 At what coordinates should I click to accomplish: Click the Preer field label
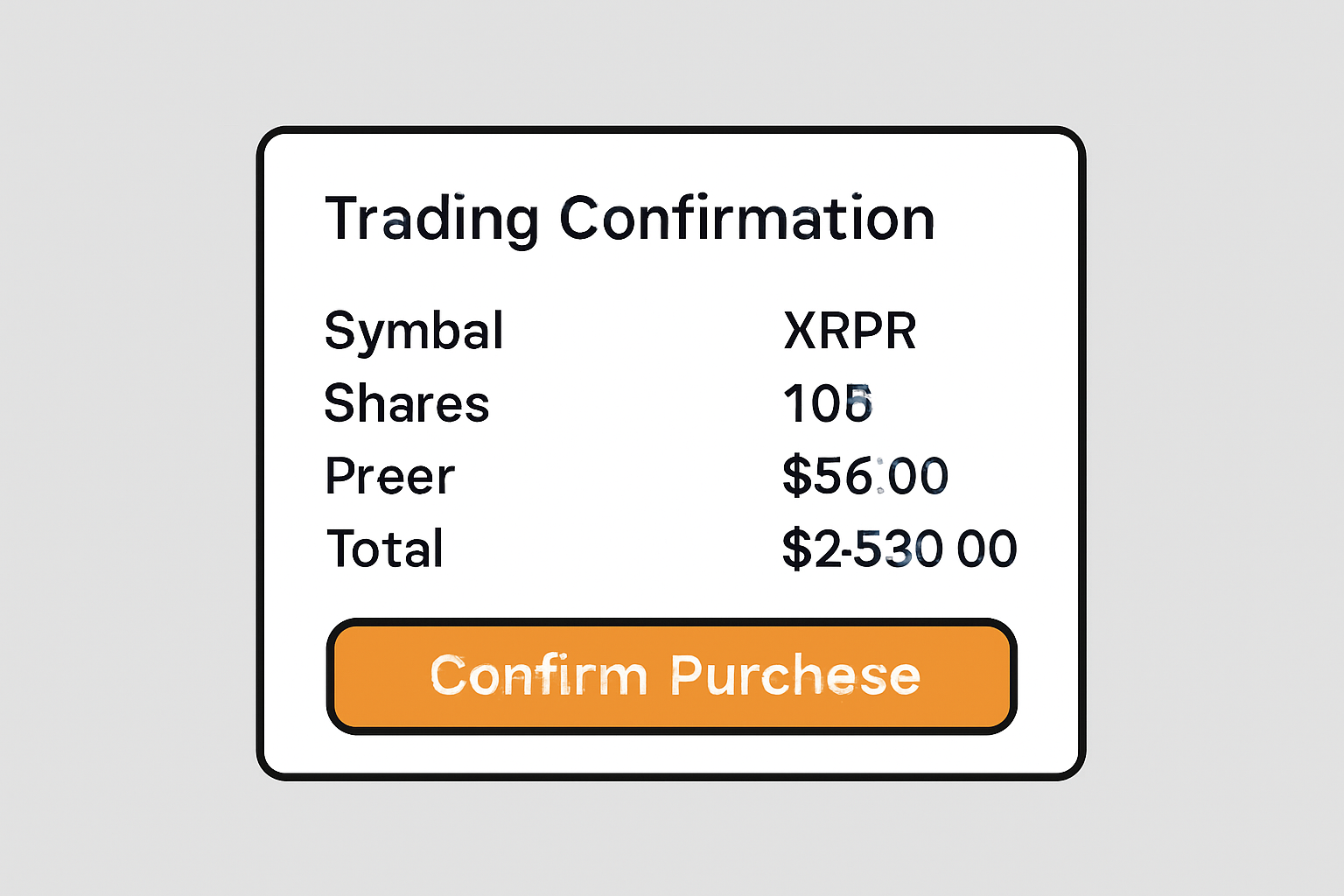[389, 477]
